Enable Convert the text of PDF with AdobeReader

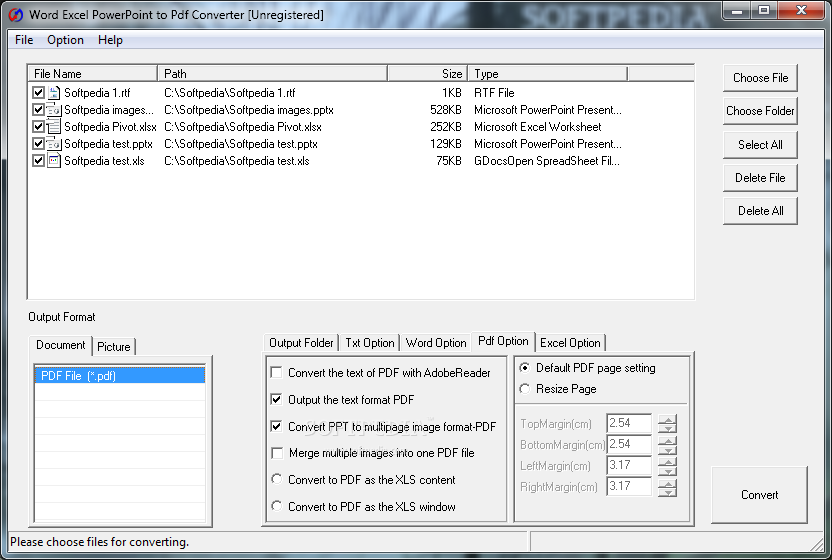(x=276, y=373)
